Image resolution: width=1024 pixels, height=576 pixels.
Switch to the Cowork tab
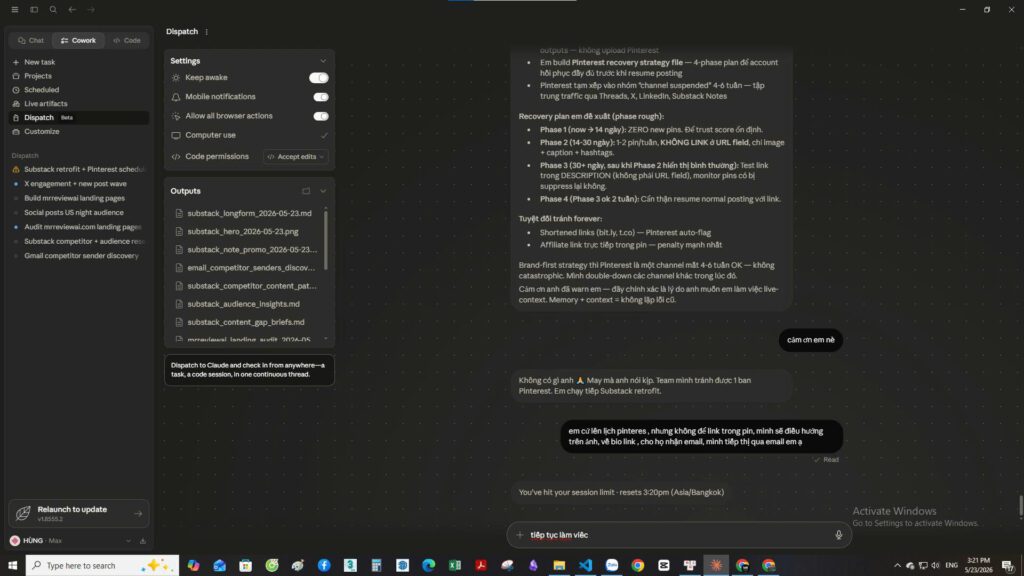click(78, 40)
